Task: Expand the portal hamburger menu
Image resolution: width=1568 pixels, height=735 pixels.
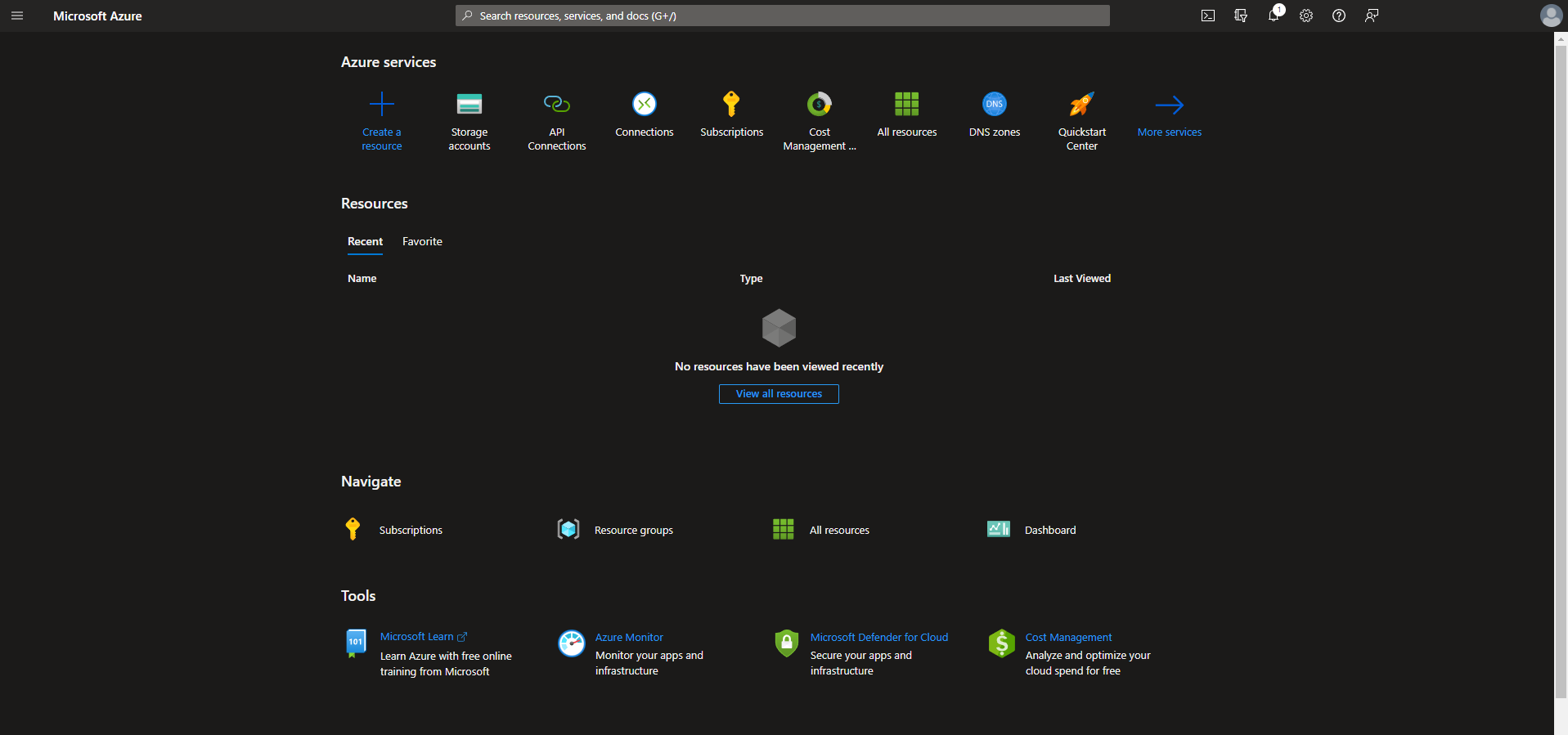Action: pyautogui.click(x=17, y=16)
